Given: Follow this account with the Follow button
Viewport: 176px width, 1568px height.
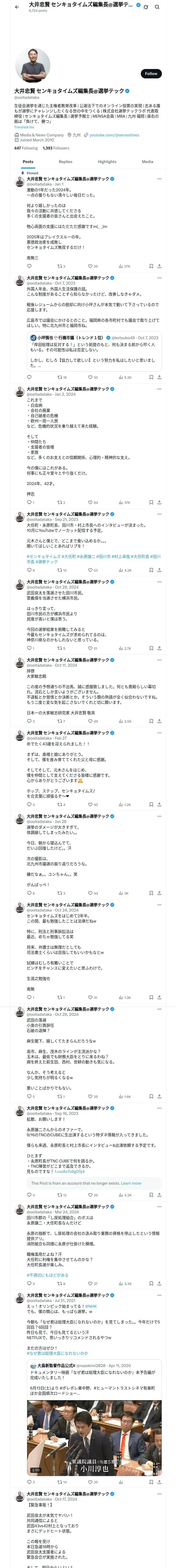Looking at the screenshot, I should [150, 74].
